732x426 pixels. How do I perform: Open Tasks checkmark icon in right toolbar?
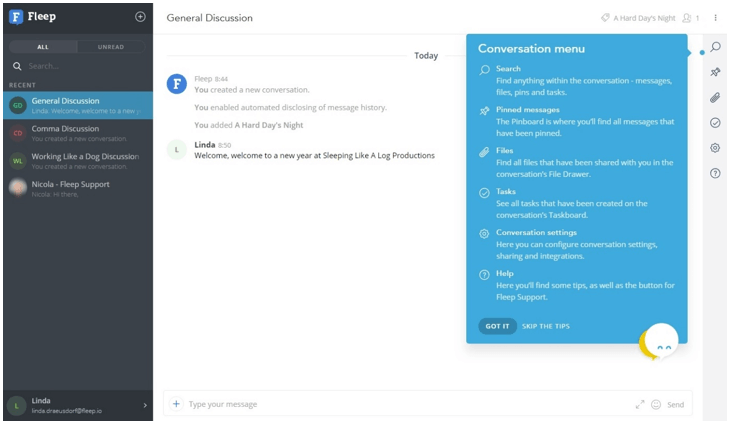coord(715,123)
